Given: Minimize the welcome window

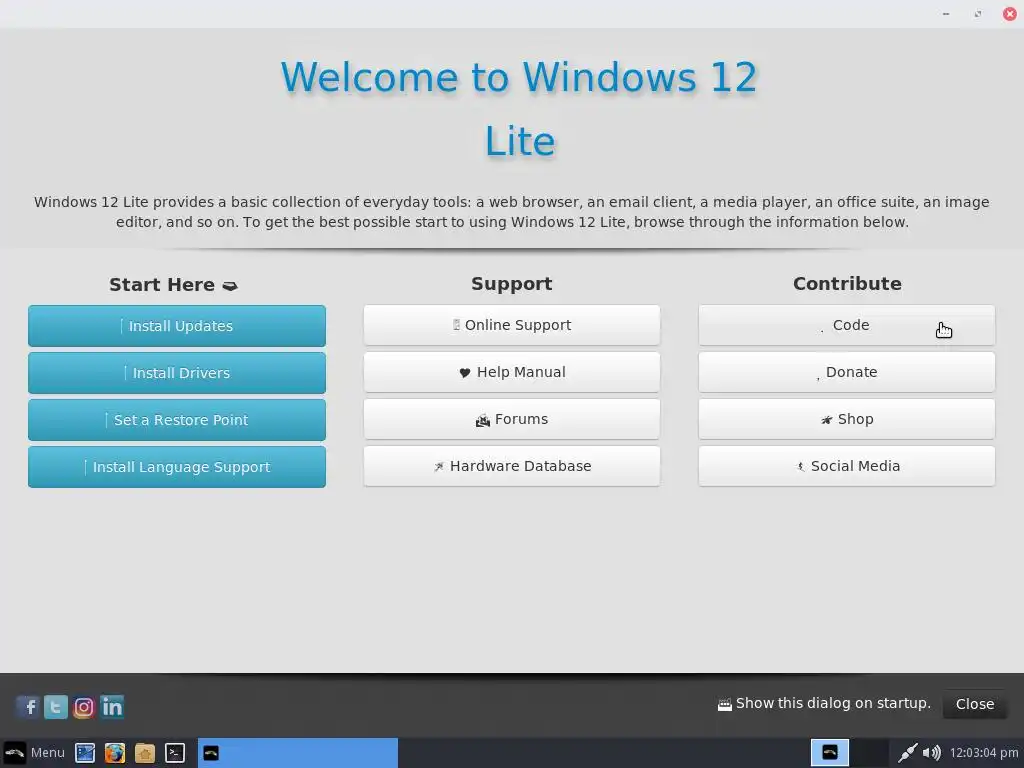Looking at the screenshot, I should [x=946, y=14].
